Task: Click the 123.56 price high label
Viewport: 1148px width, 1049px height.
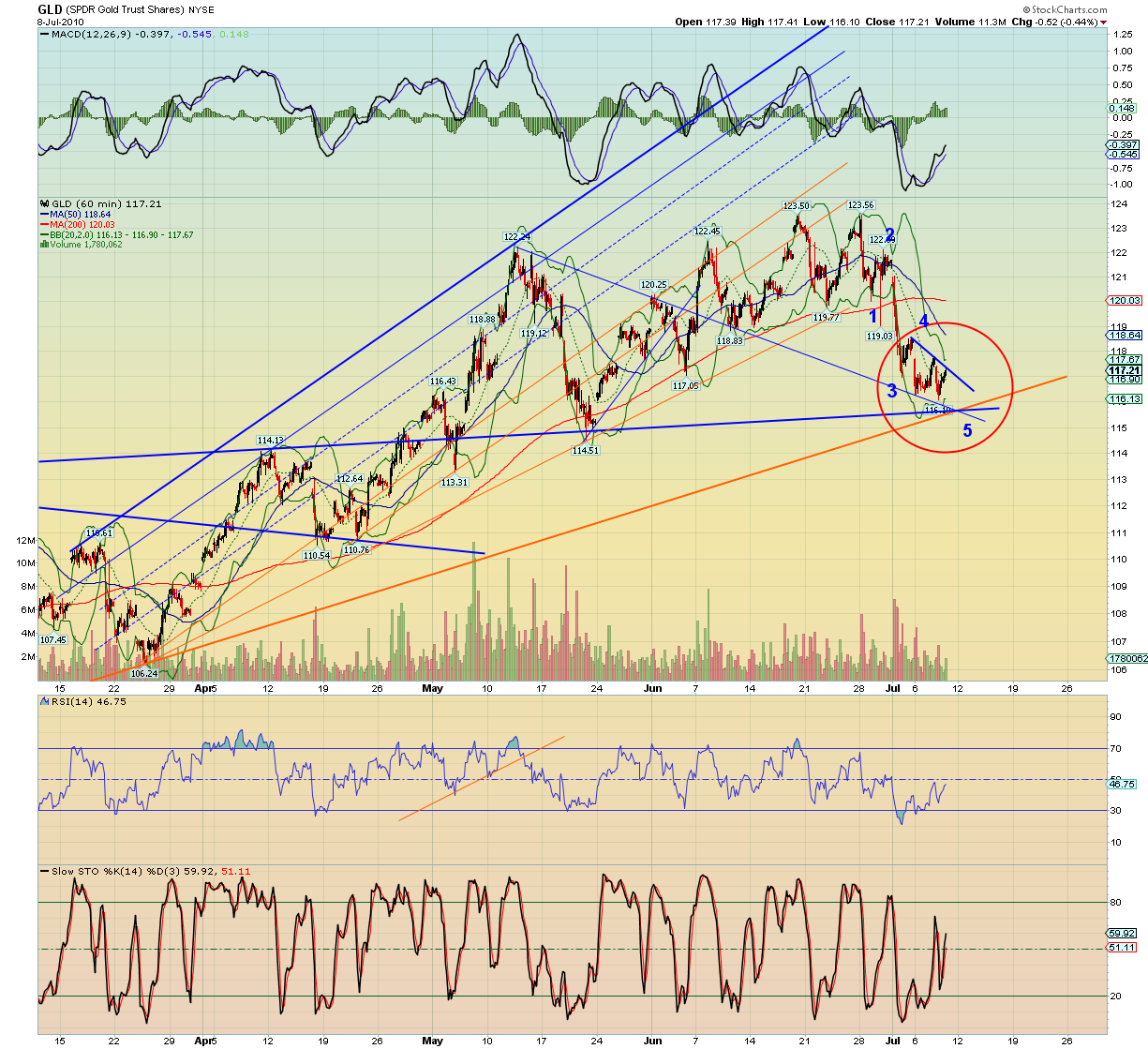Action: 860,205
